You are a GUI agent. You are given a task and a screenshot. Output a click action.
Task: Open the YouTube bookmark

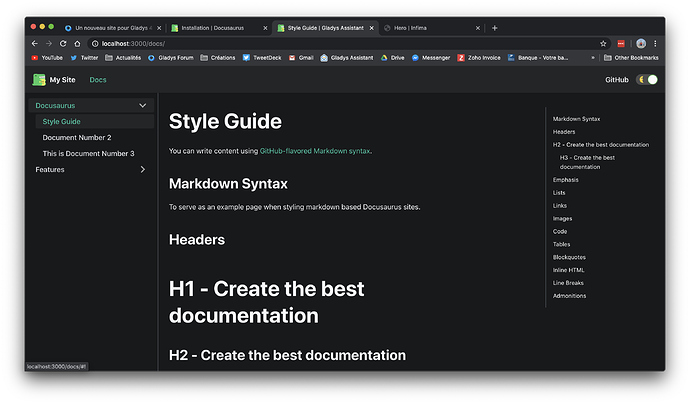(47, 58)
